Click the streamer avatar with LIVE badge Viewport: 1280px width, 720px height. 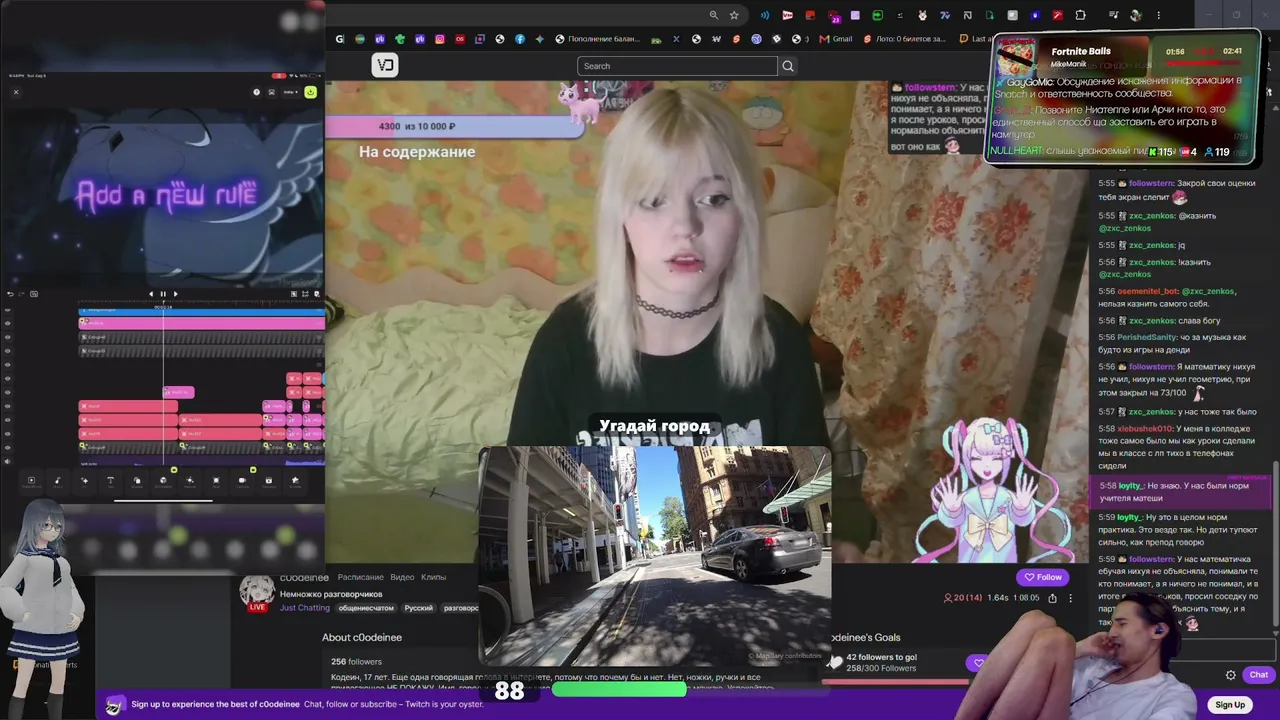[x=257, y=594]
